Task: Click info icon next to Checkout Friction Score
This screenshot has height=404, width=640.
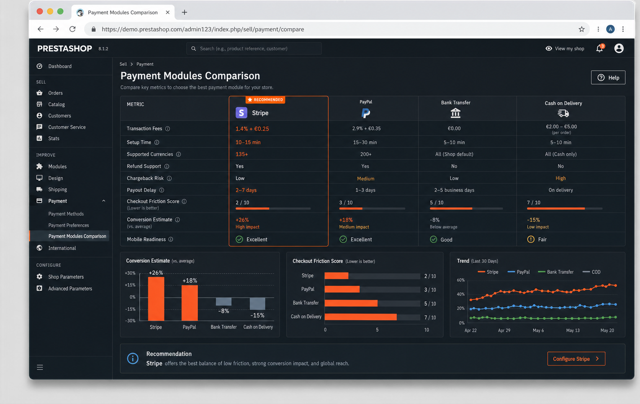Action: tap(184, 201)
